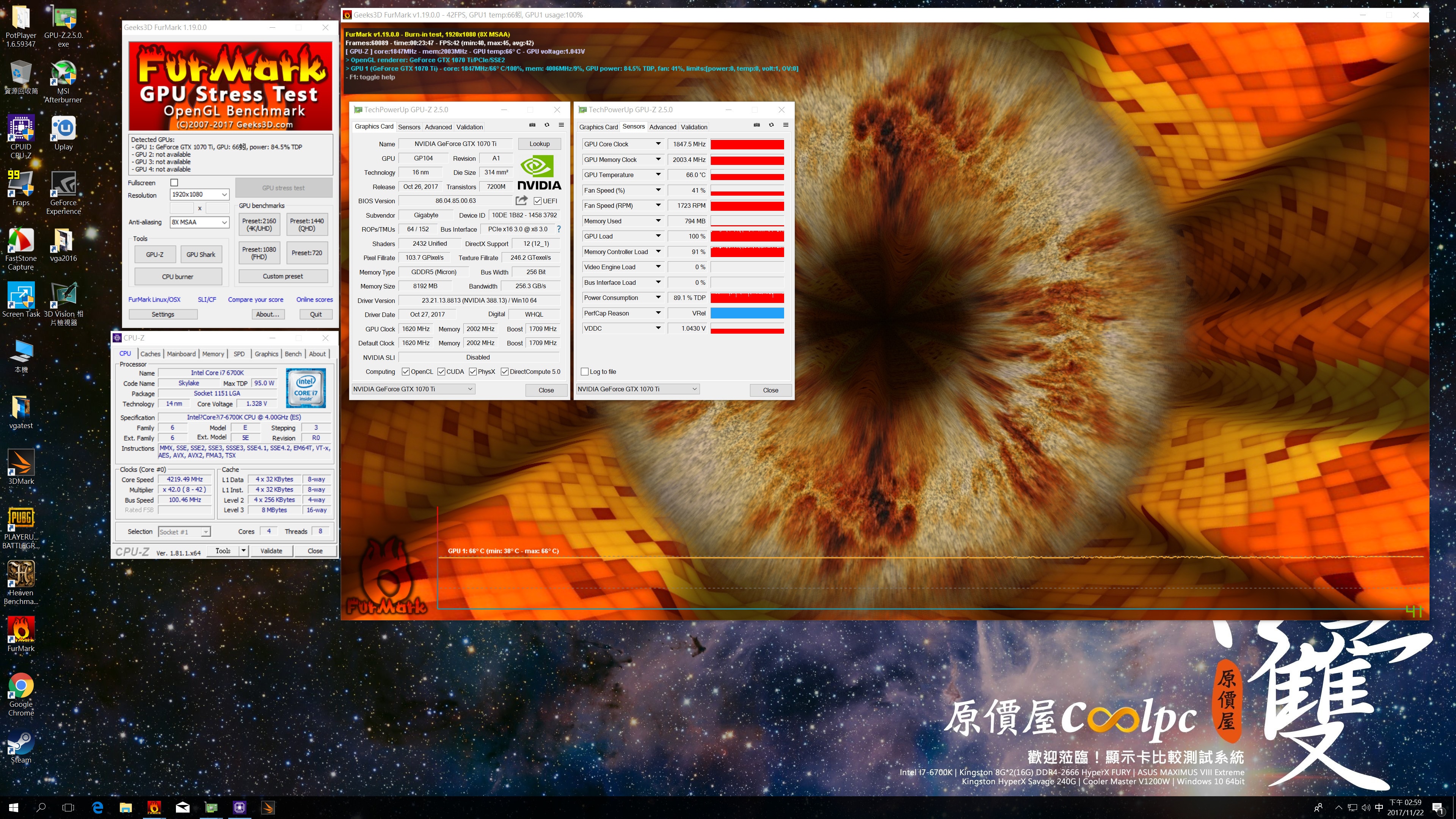Enable the Log to file checkbox

(584, 371)
